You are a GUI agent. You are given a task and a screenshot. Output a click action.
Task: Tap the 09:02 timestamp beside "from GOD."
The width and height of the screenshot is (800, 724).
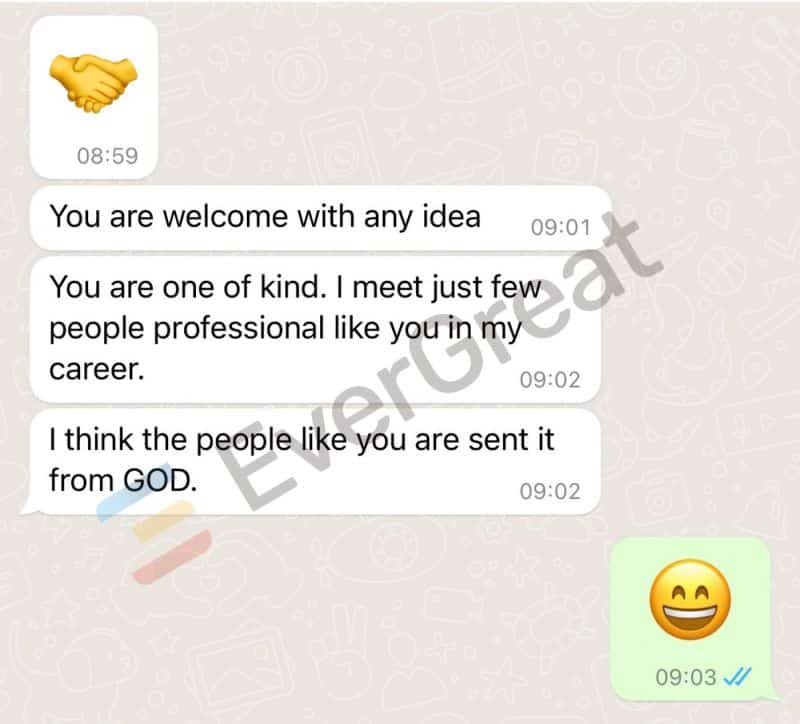550,491
